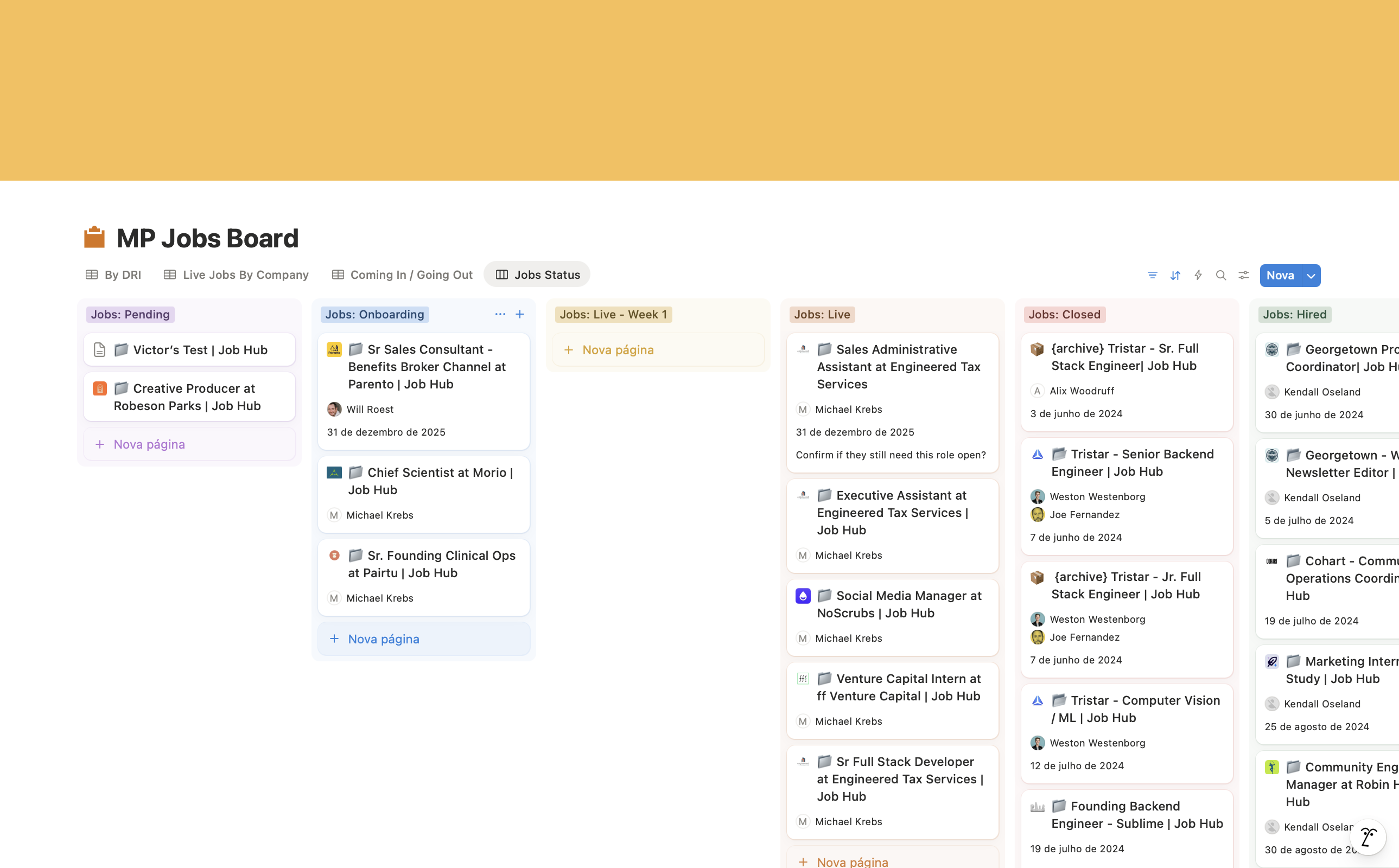Expand the Nova button dropdown arrow

pyautogui.click(x=1311, y=276)
